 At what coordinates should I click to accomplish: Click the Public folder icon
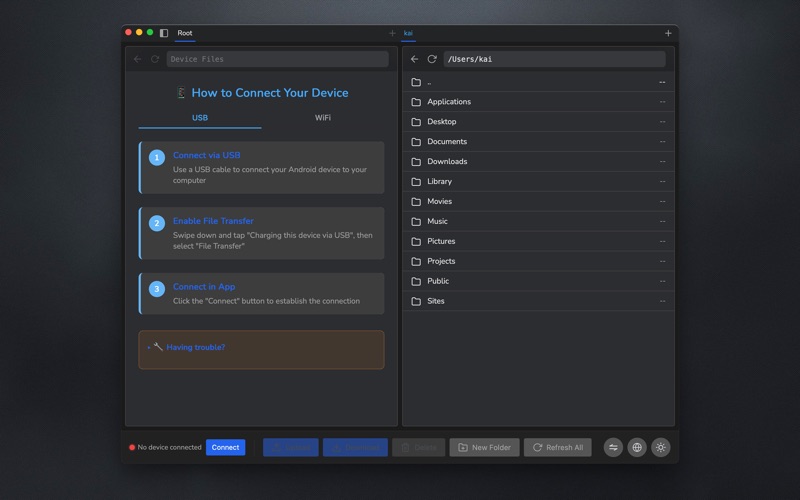[416, 281]
